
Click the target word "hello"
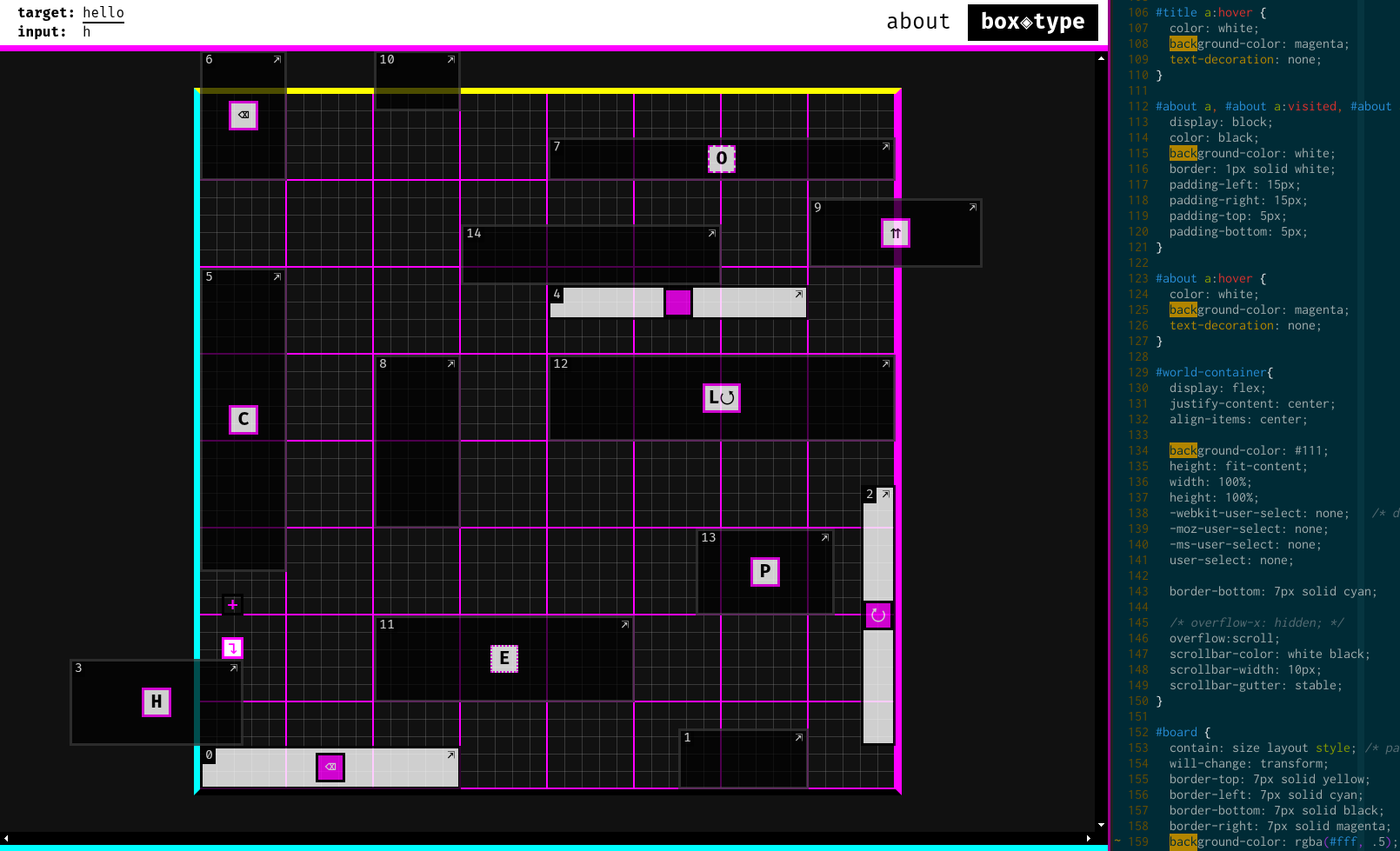[x=103, y=12]
